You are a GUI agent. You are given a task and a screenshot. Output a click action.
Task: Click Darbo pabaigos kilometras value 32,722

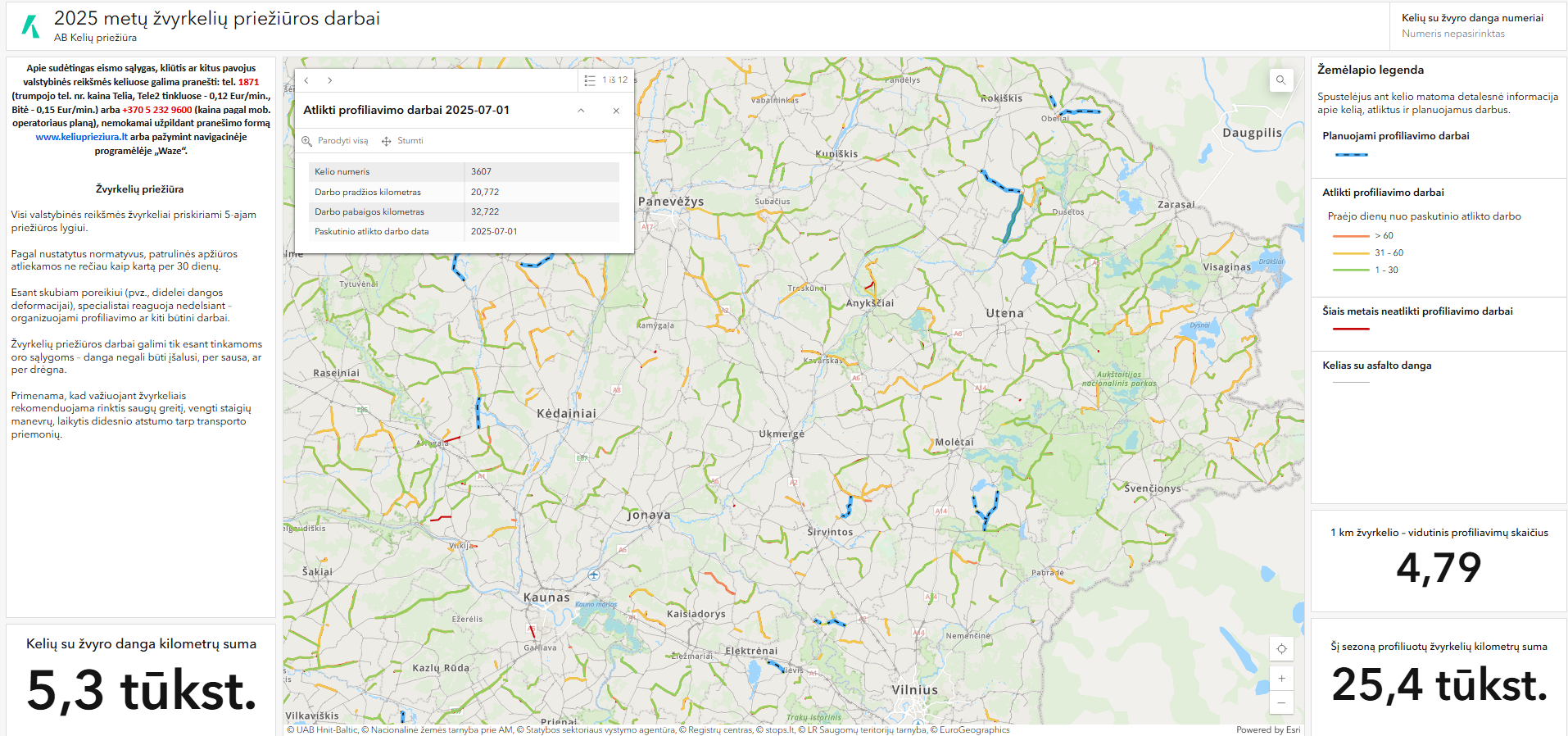485,211
